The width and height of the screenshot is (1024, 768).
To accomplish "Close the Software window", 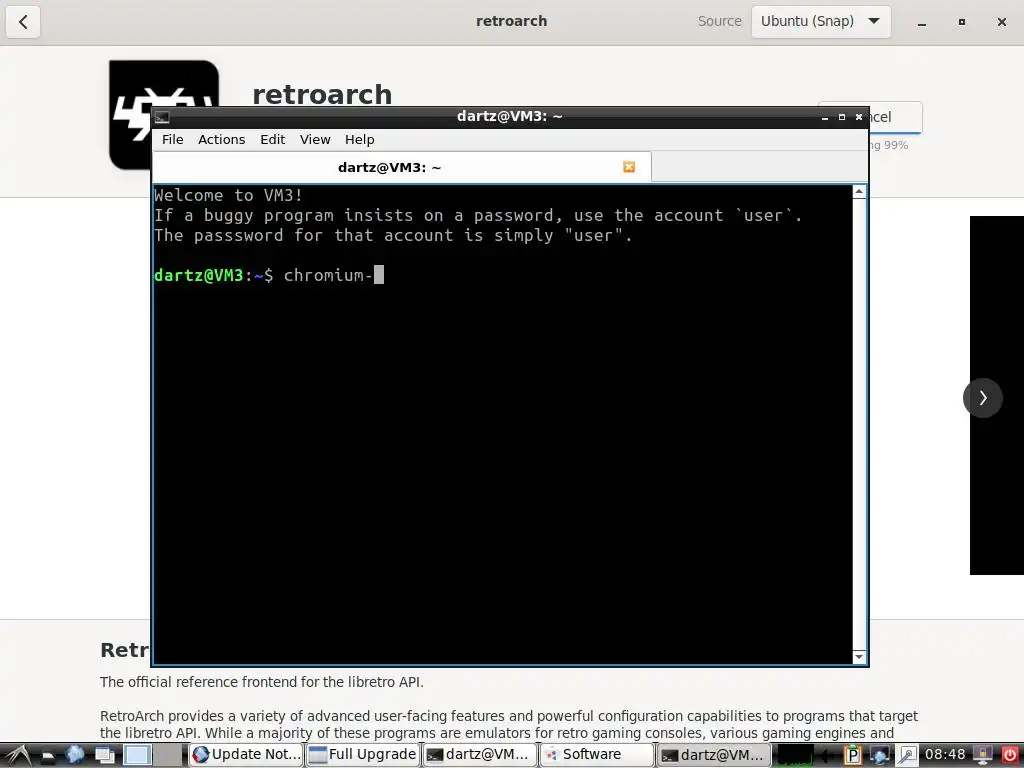I will point(1001,22).
